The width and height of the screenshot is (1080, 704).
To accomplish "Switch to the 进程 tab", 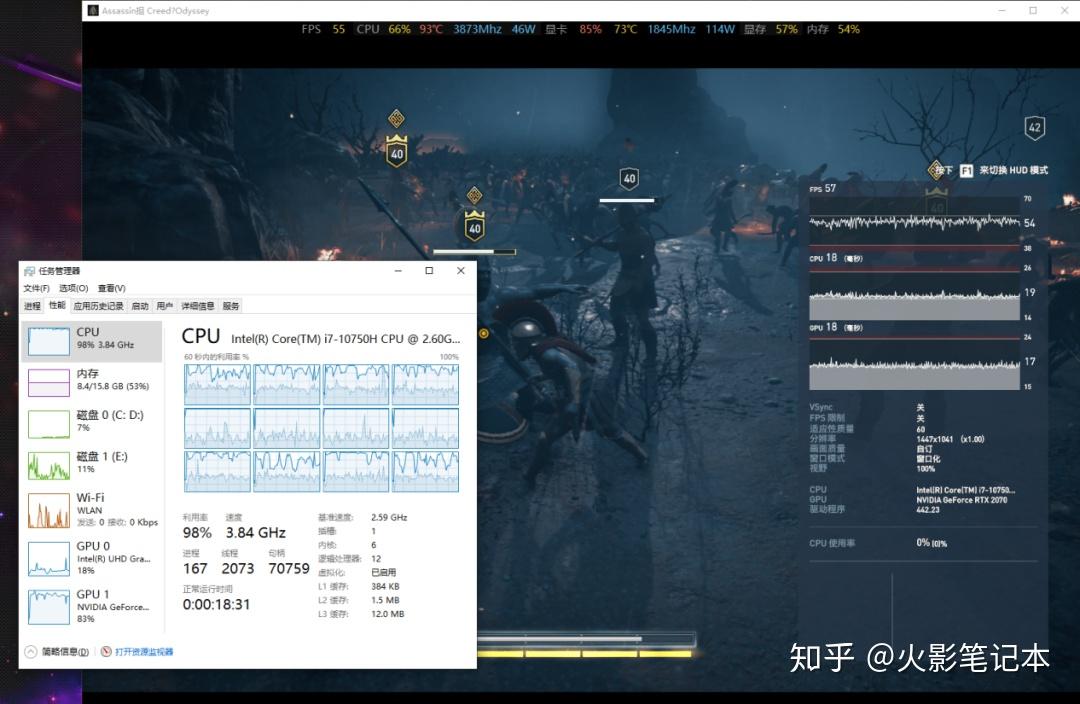I will (x=32, y=306).
